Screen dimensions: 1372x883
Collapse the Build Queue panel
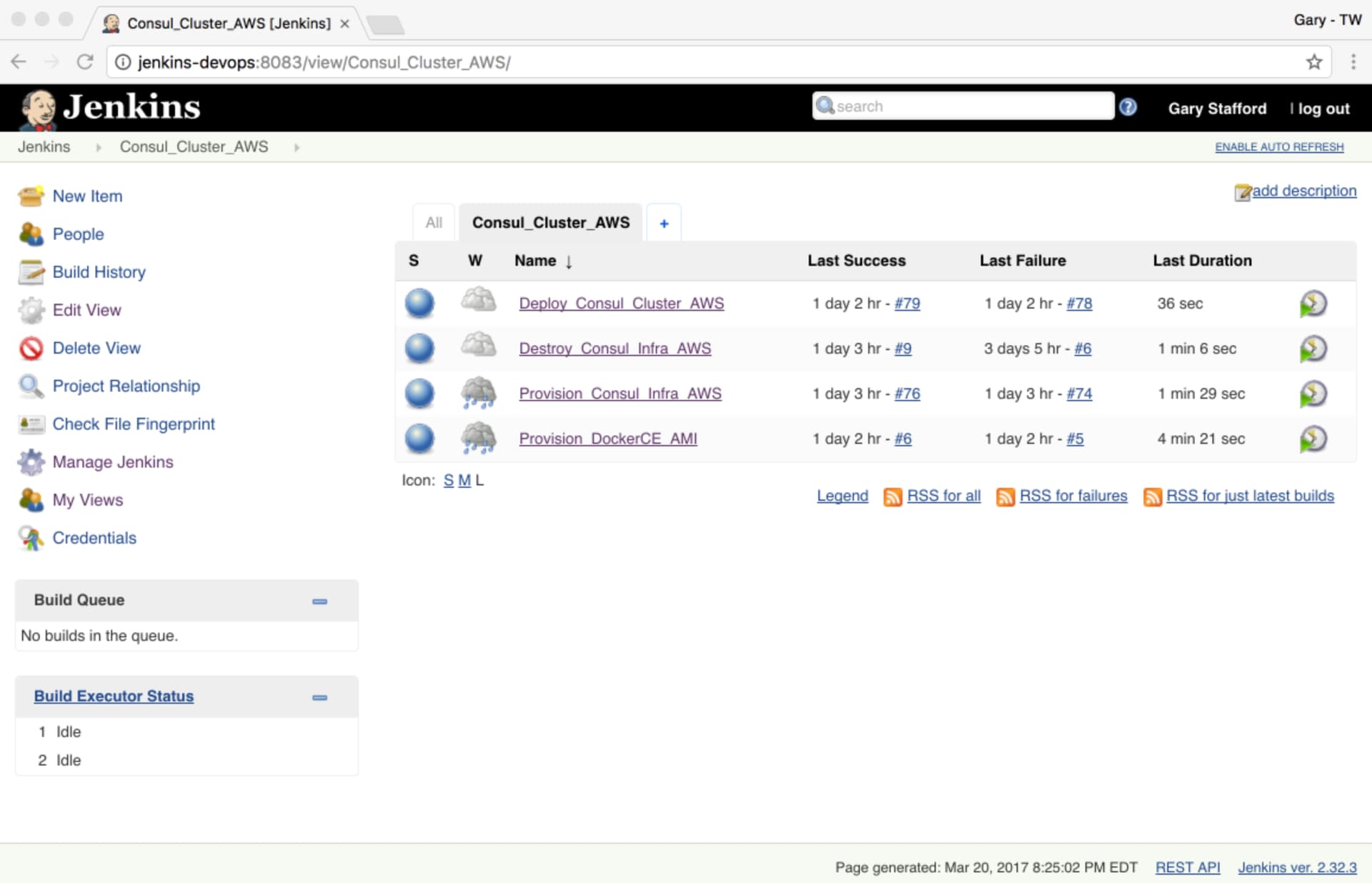(x=319, y=602)
